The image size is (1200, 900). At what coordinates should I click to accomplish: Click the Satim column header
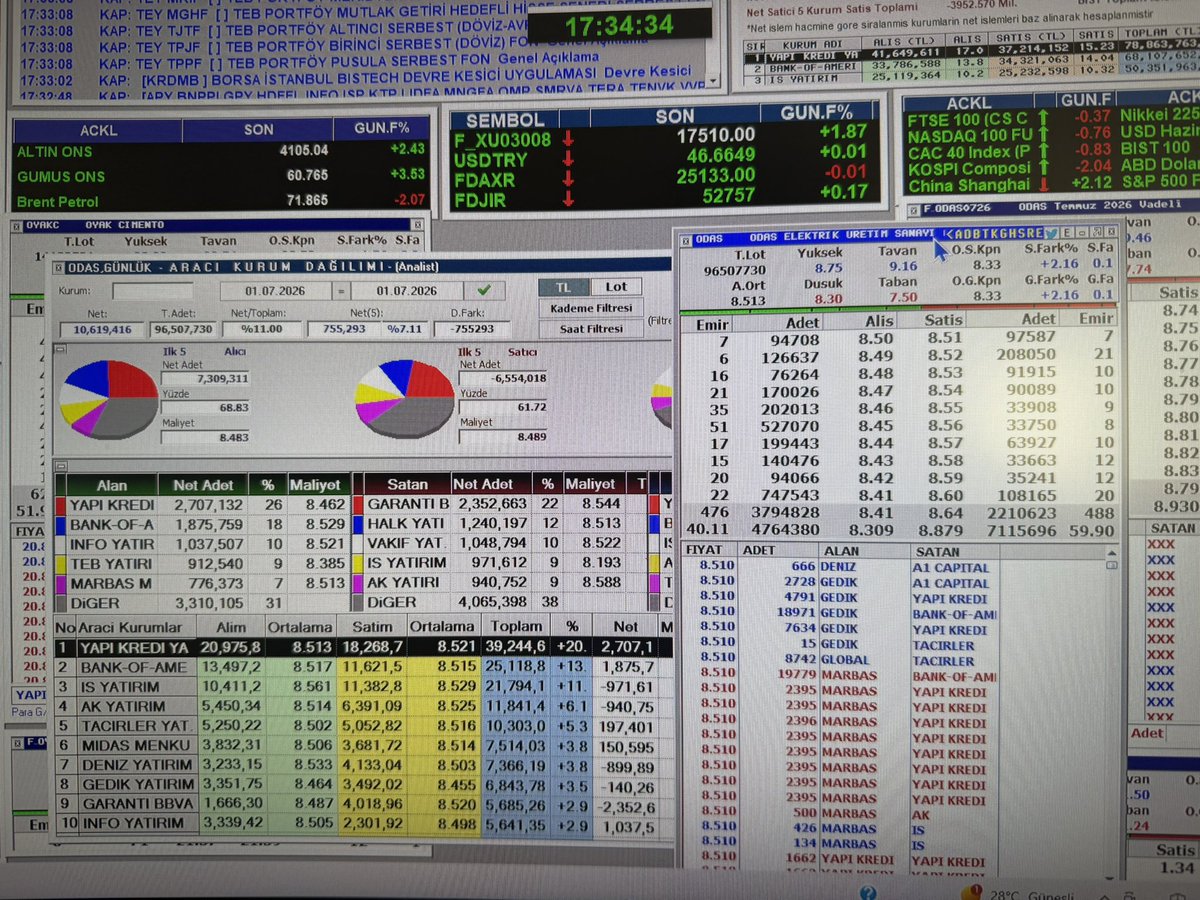pyautogui.click(x=373, y=627)
